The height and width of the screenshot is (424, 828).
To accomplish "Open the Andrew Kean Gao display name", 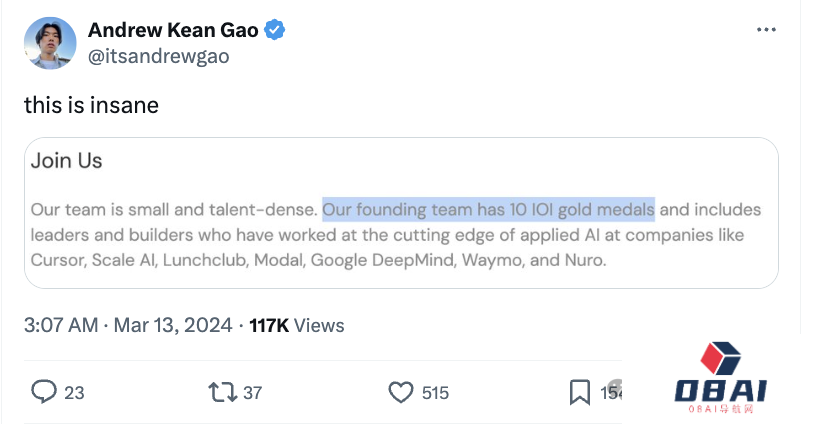I will 173,31.
